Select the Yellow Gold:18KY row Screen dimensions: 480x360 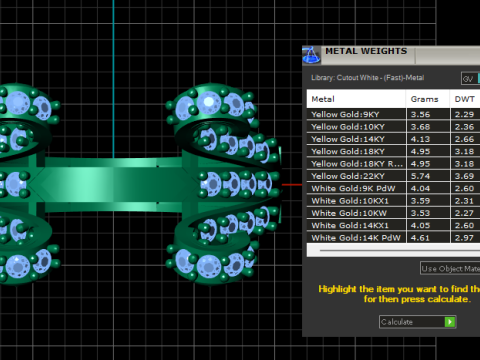pos(393,151)
